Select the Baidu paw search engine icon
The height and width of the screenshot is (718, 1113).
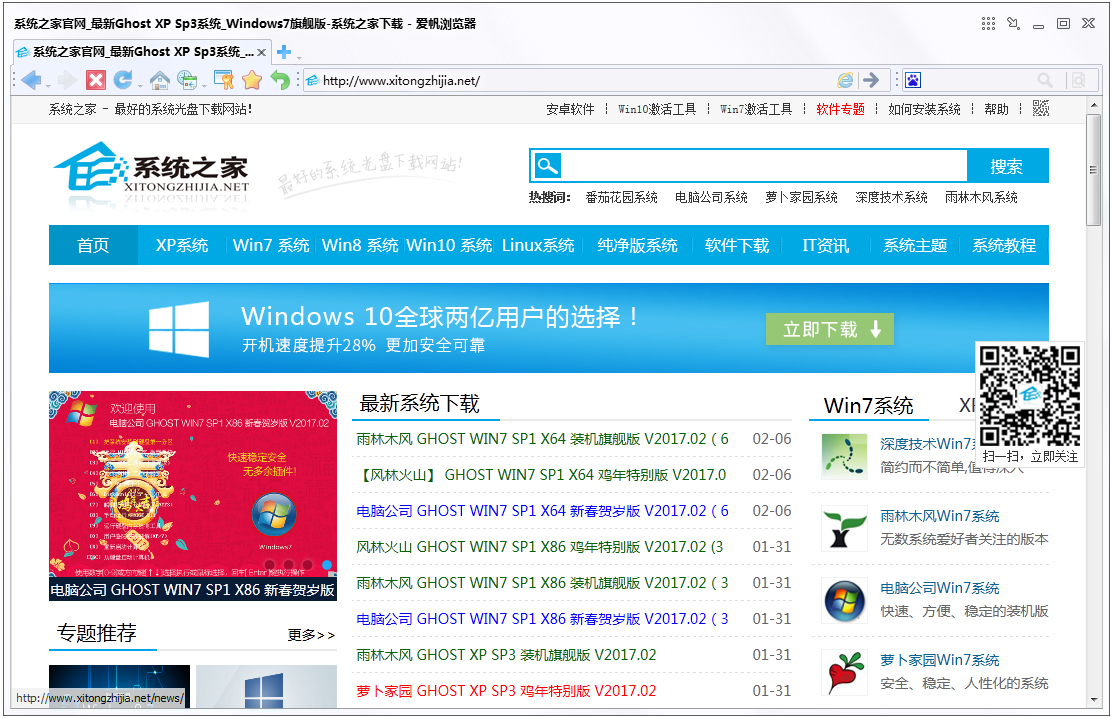click(913, 80)
